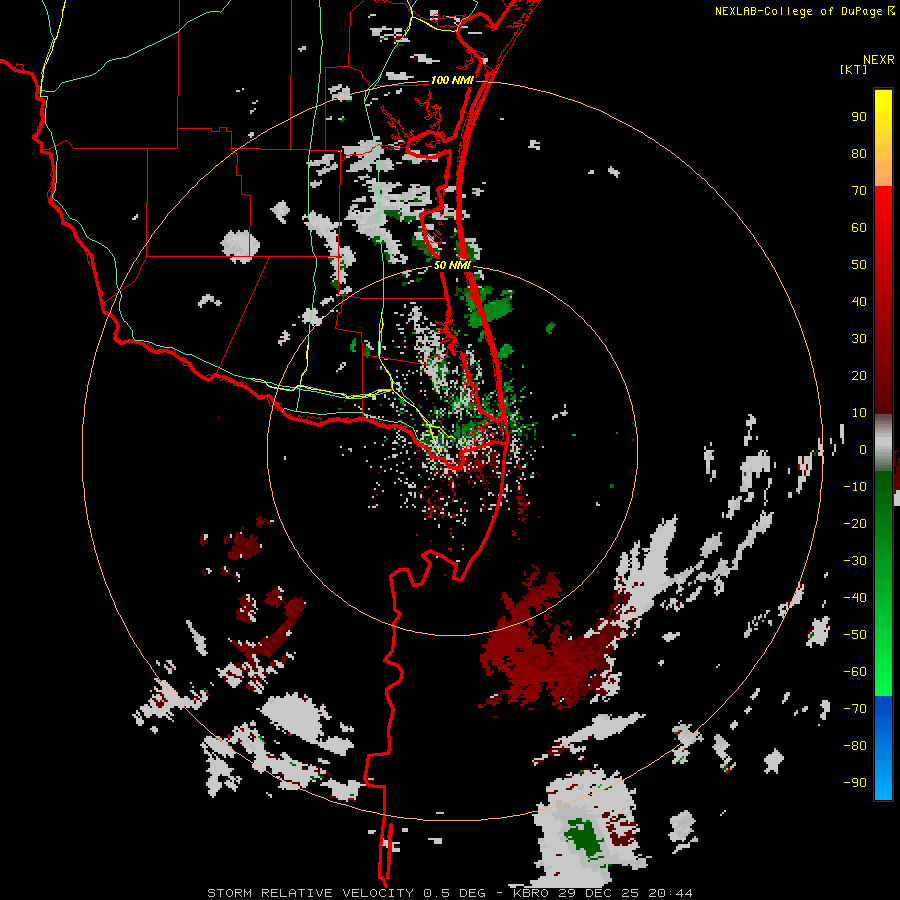
Task: Click the positive 20 scale label
Action: (x=859, y=375)
